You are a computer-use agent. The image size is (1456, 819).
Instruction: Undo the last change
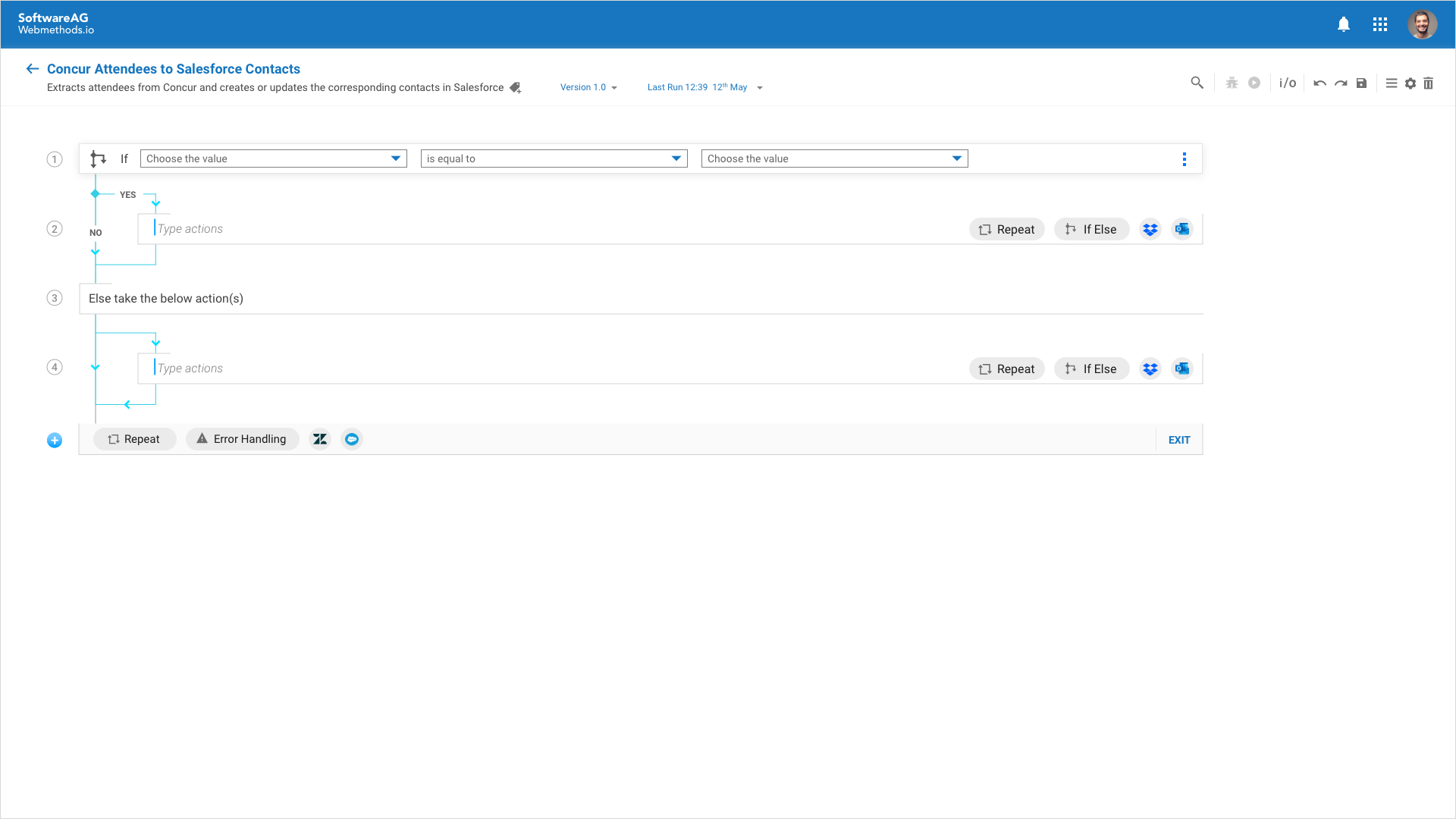click(1320, 83)
